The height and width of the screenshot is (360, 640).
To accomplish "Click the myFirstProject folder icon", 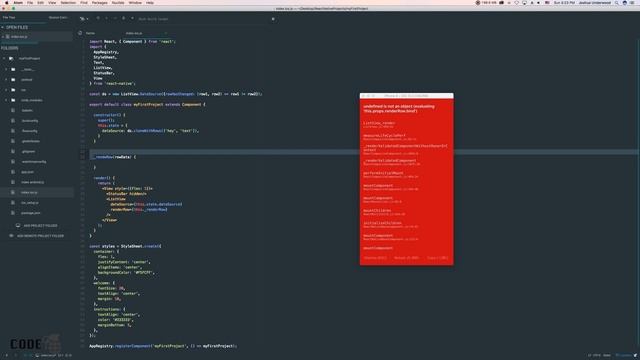I will click(11, 58).
